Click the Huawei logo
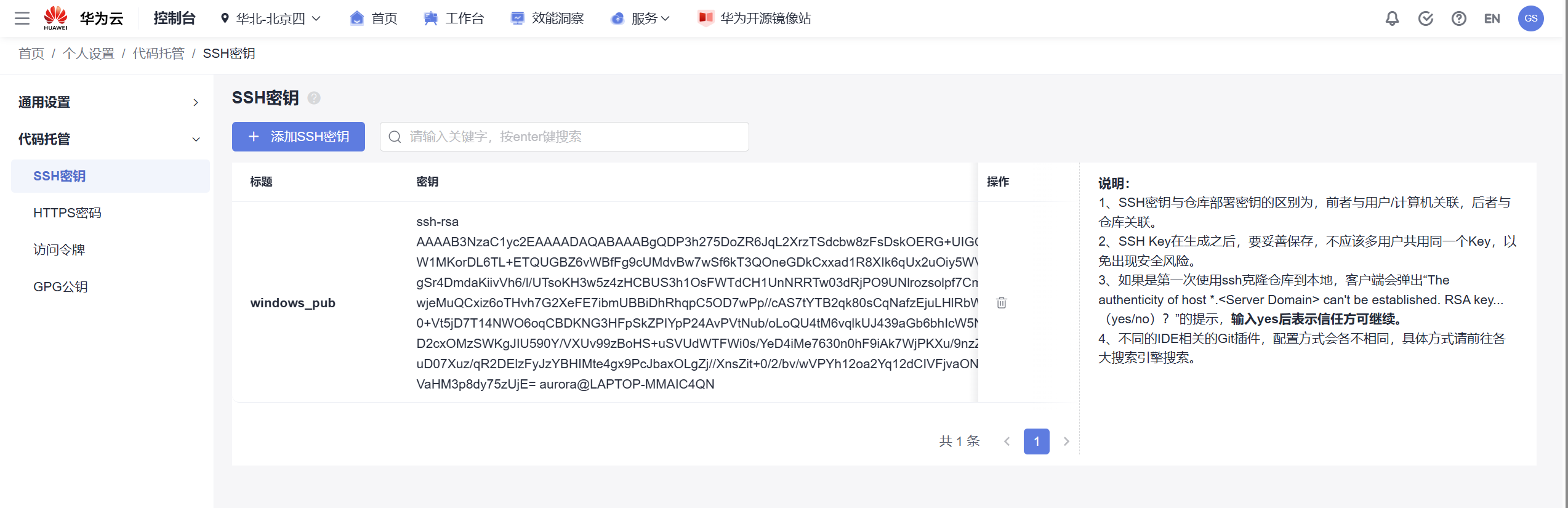 [x=55, y=18]
